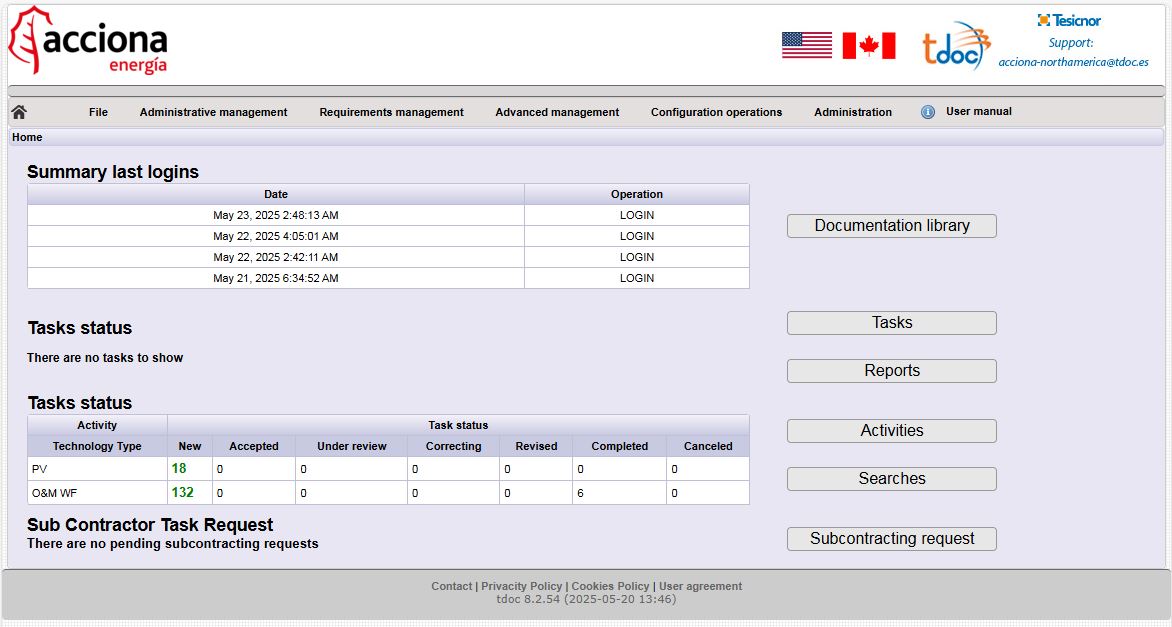Select the United States flag icon

(806, 46)
